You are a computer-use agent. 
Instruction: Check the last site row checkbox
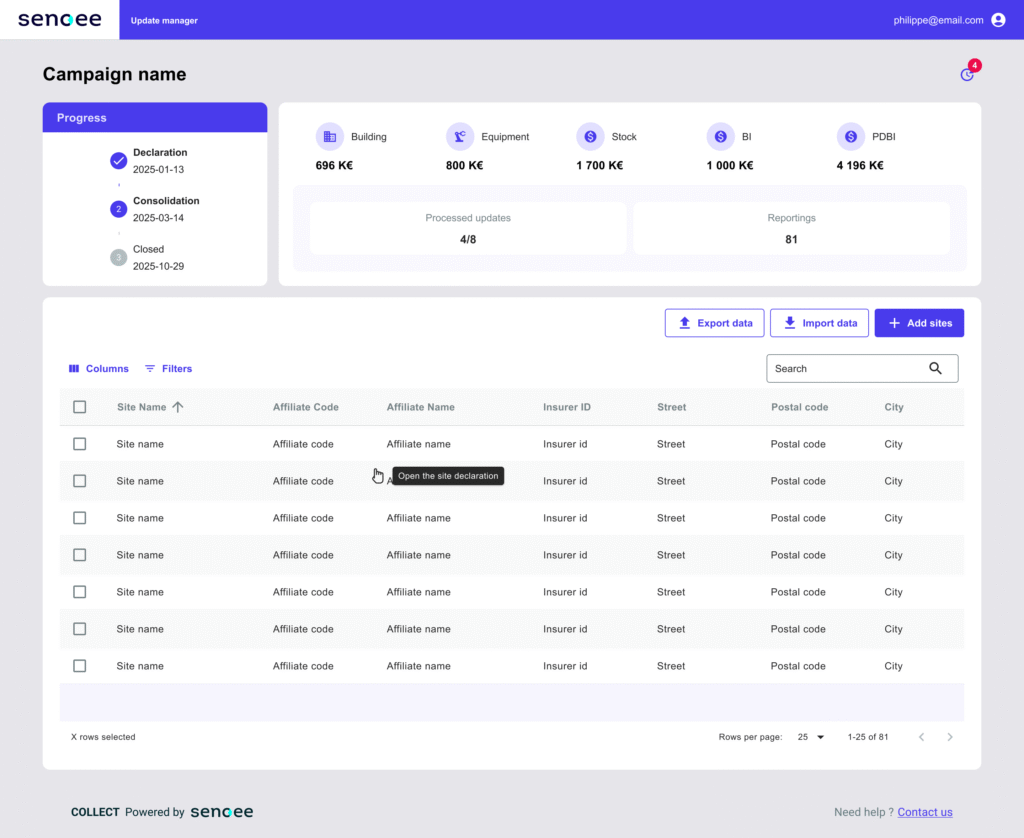80,666
